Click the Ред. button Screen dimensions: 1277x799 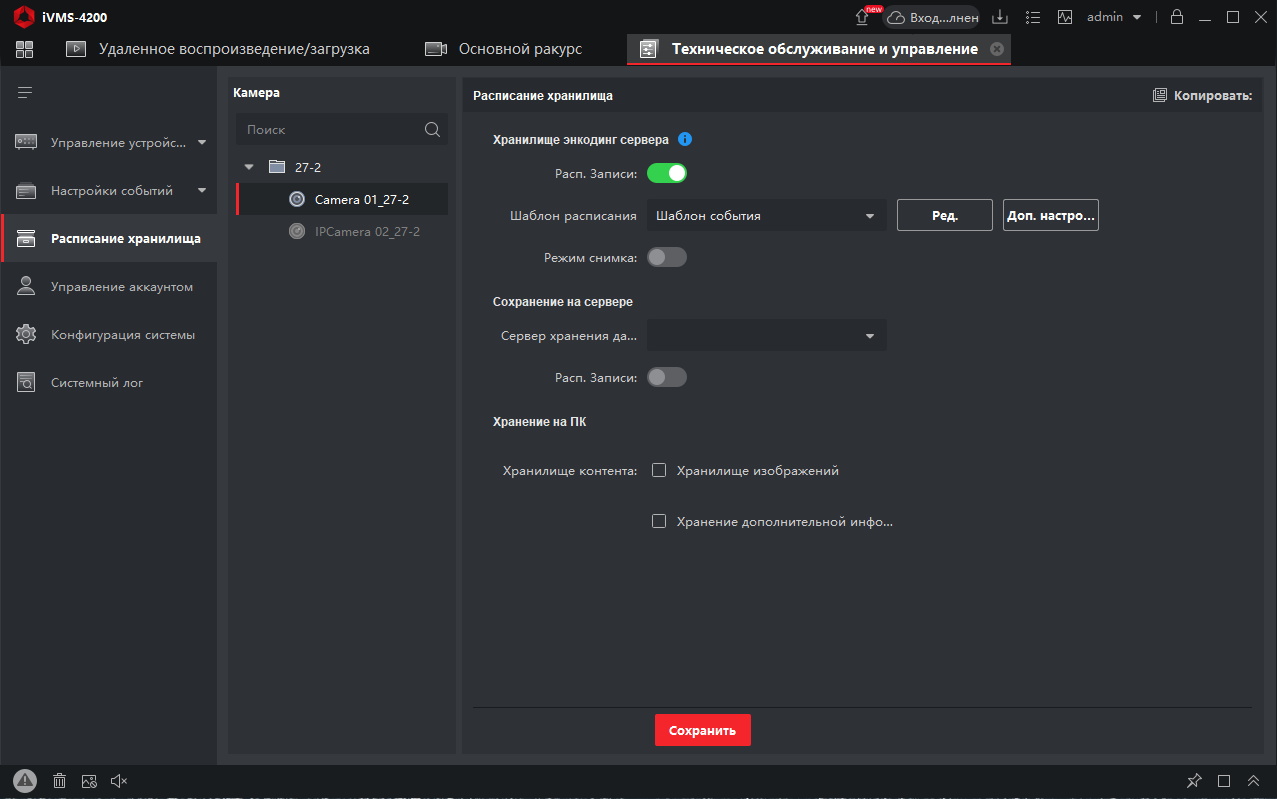pyautogui.click(x=945, y=215)
